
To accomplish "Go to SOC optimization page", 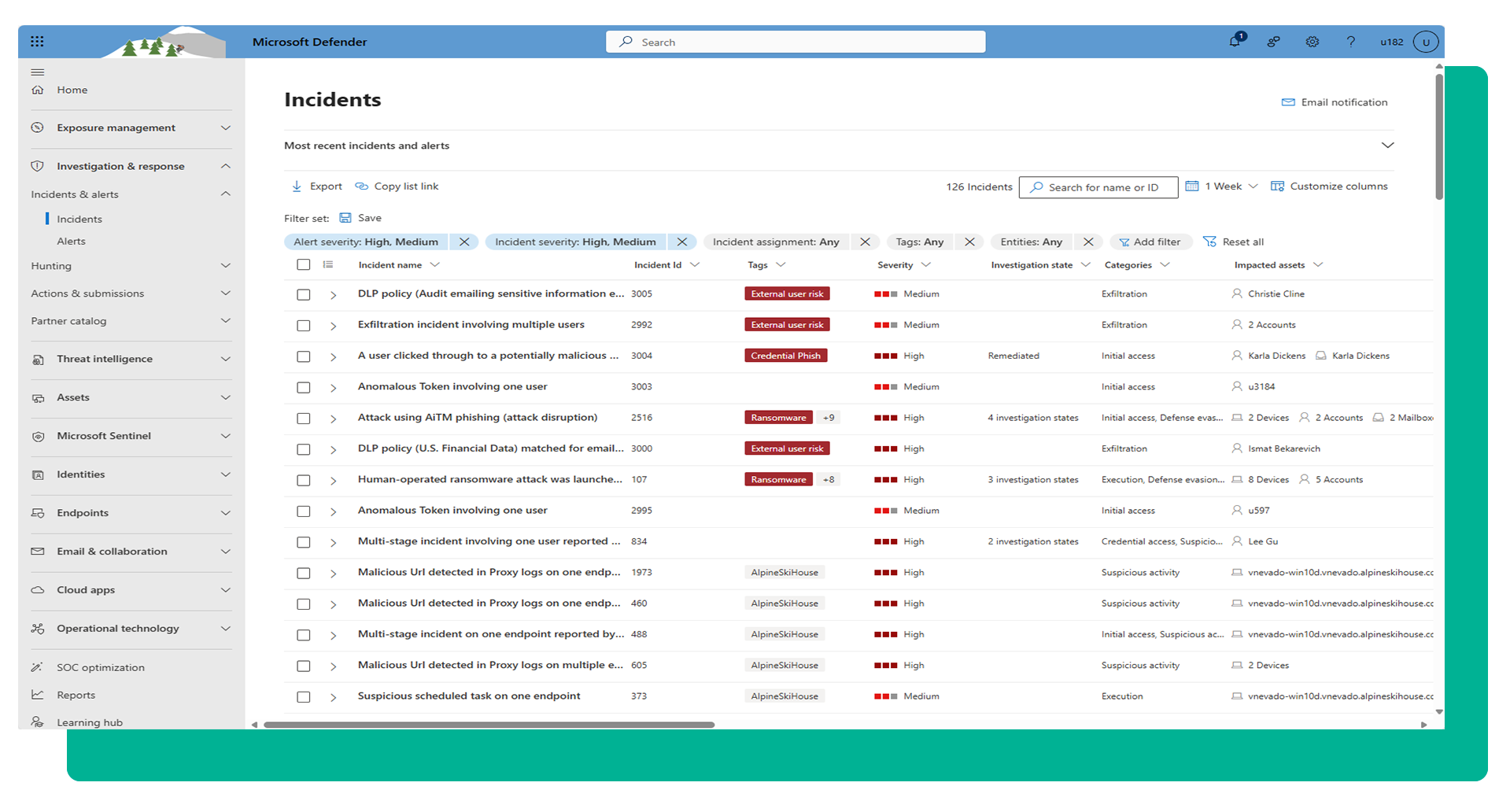I will coord(100,667).
